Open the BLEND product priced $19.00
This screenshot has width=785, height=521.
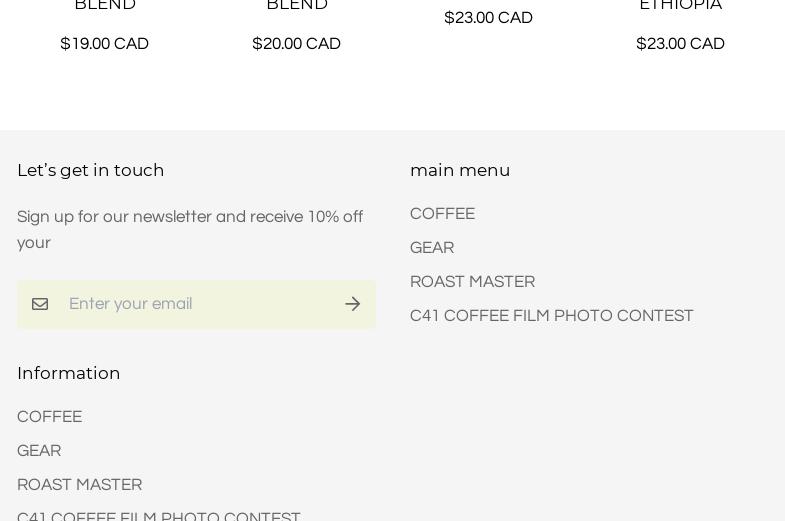(104, 6)
